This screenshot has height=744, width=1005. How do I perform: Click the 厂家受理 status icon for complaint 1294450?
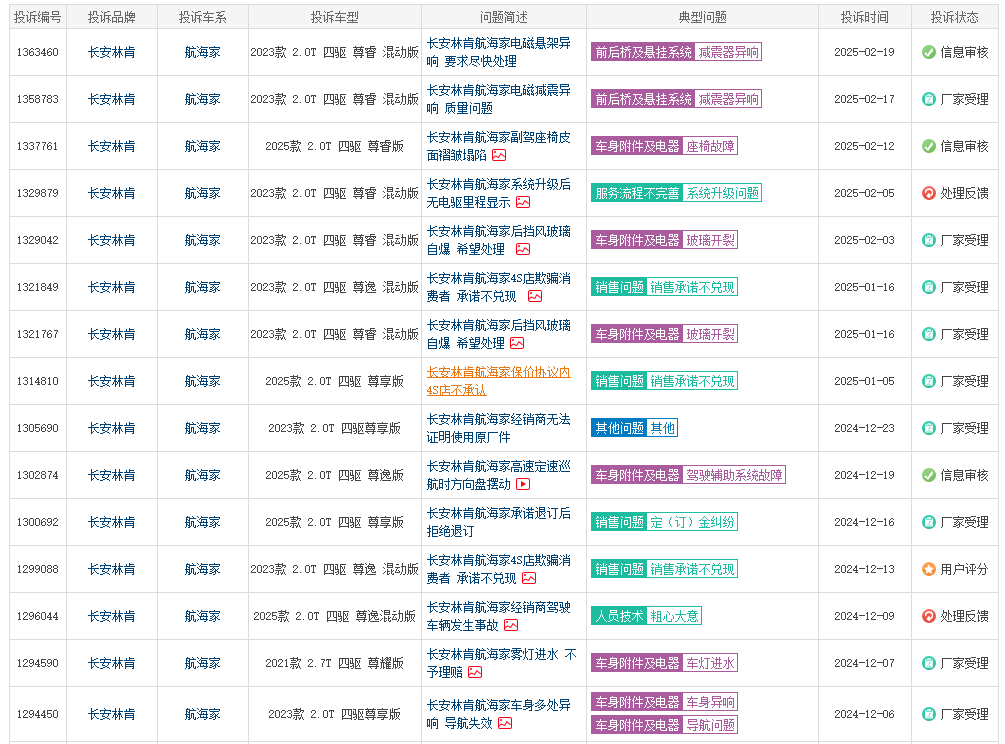(x=929, y=714)
